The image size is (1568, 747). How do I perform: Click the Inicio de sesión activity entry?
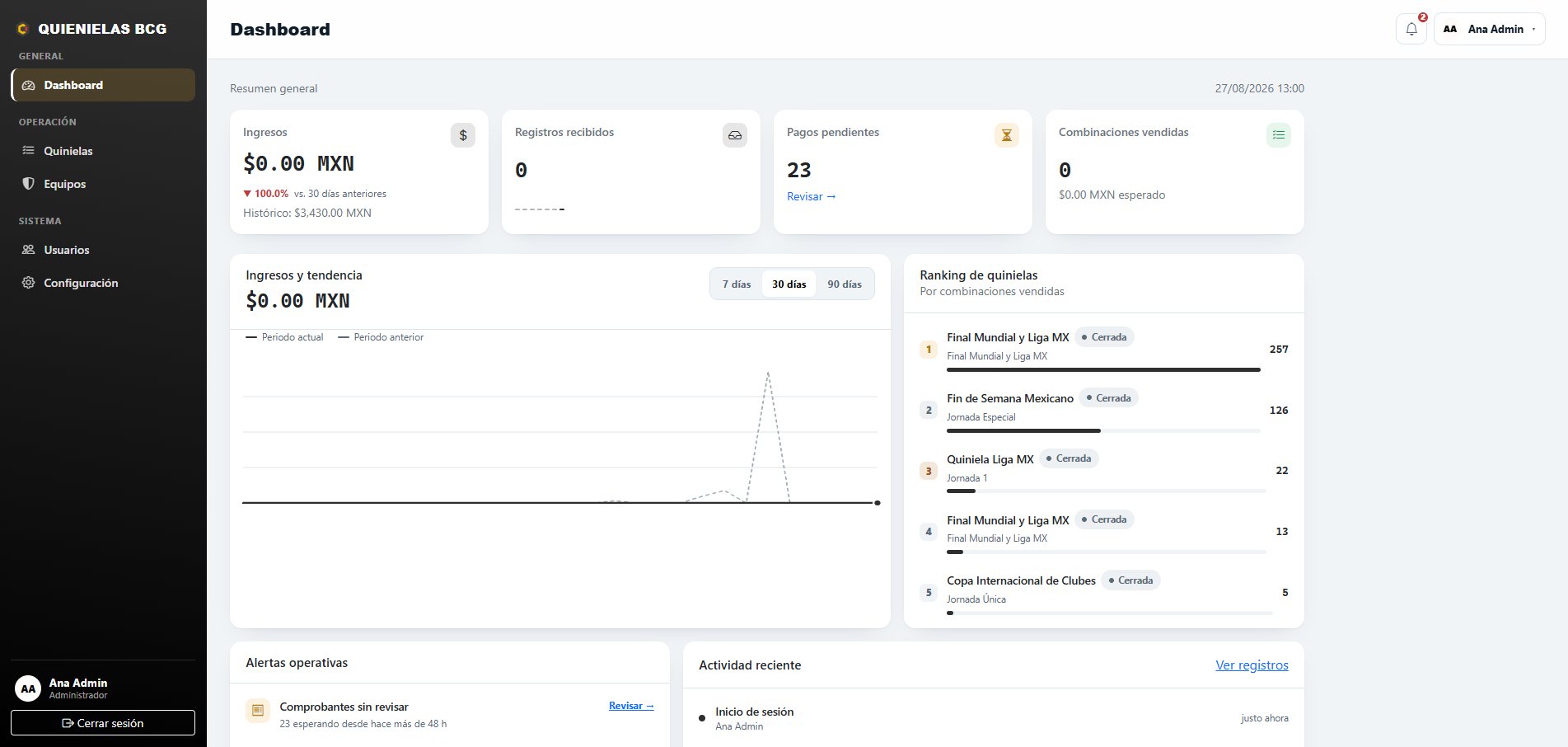point(994,718)
